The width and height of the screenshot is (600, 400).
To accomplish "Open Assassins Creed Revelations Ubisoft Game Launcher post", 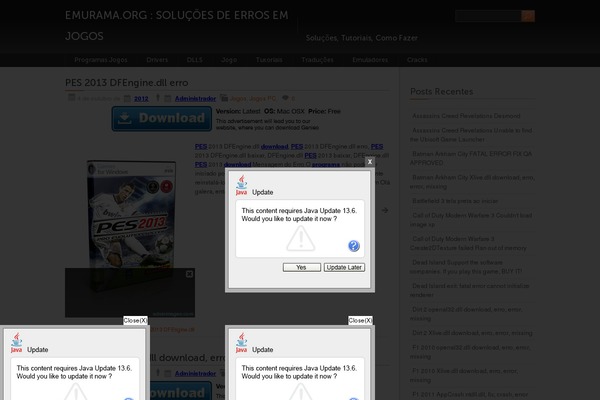I will (x=471, y=135).
